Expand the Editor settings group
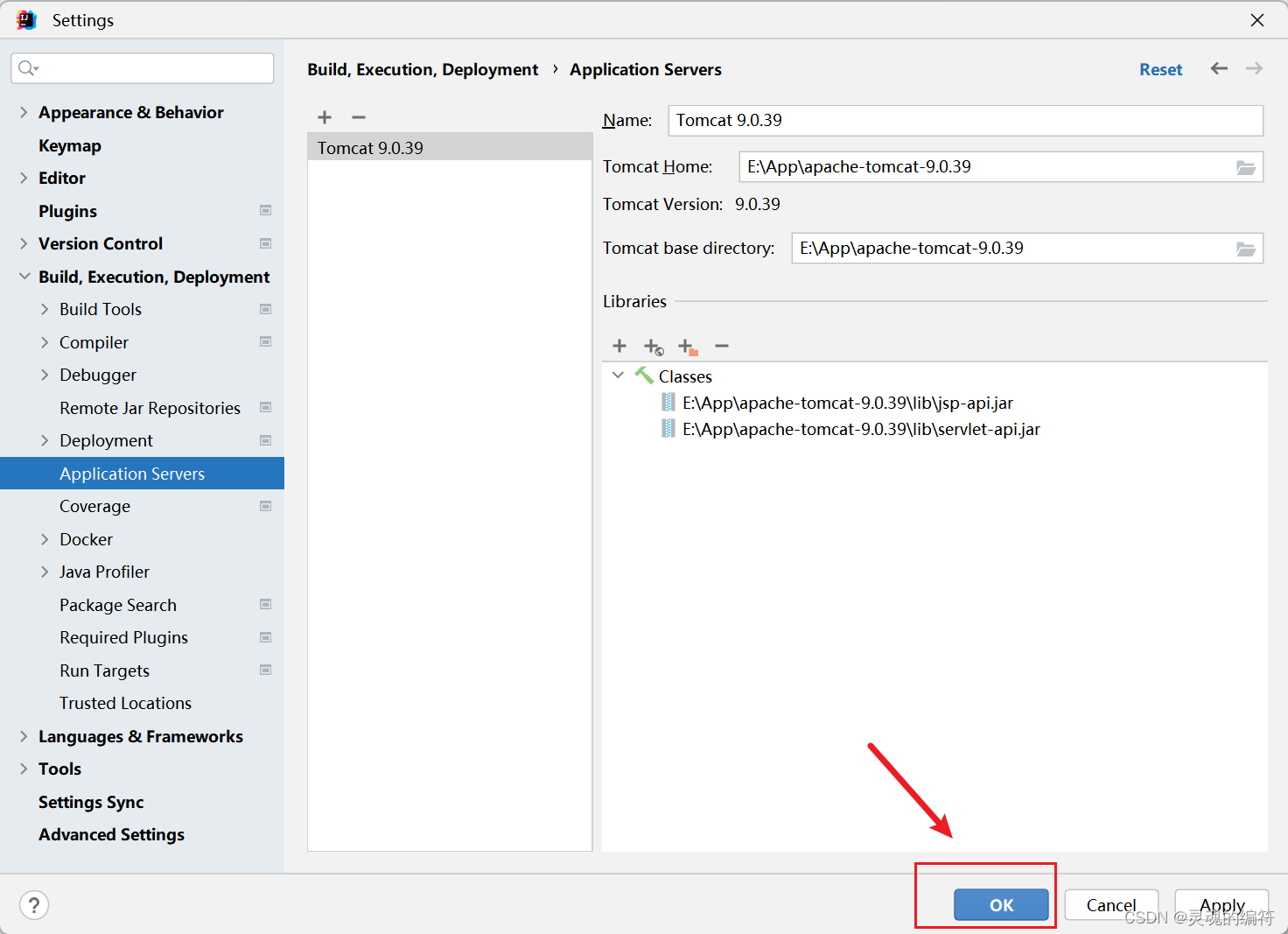The height and width of the screenshot is (934, 1288). (24, 178)
